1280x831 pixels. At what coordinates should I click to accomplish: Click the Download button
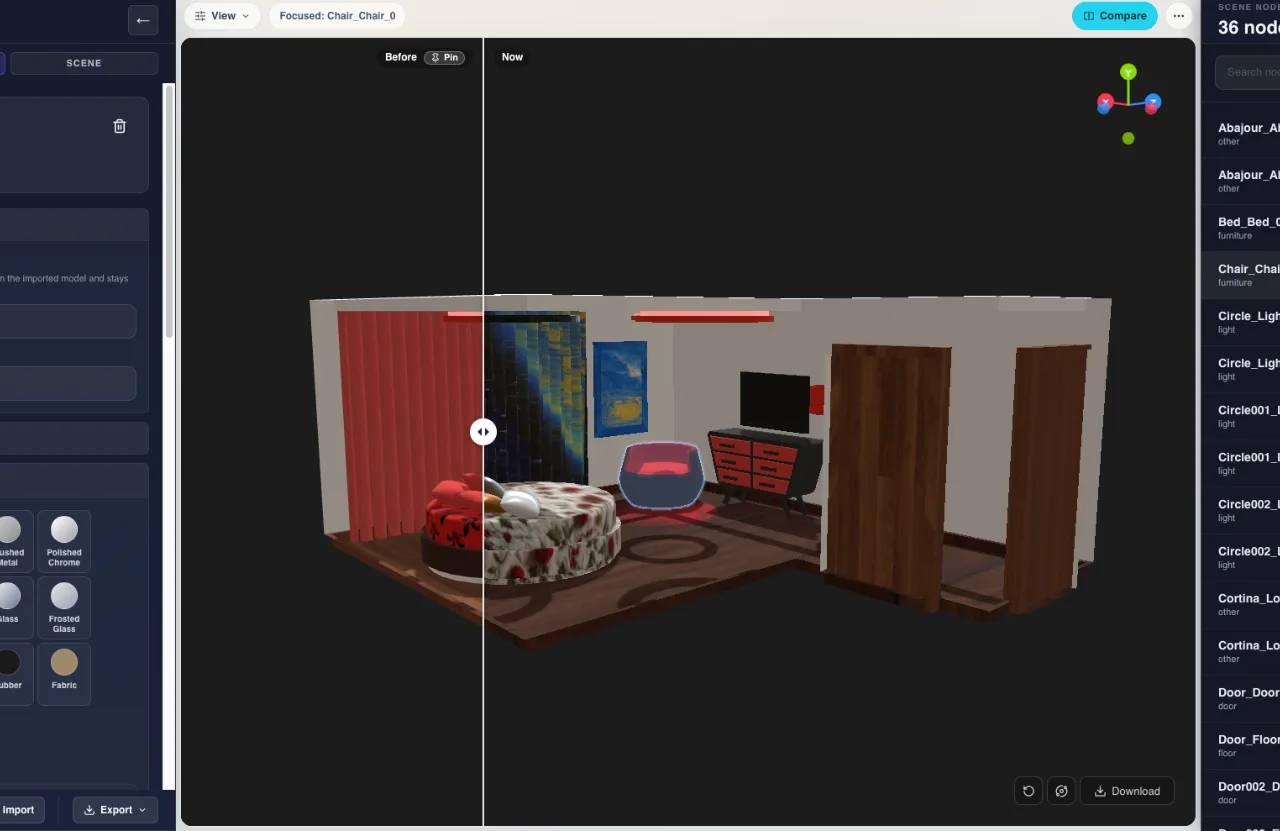tap(1127, 791)
